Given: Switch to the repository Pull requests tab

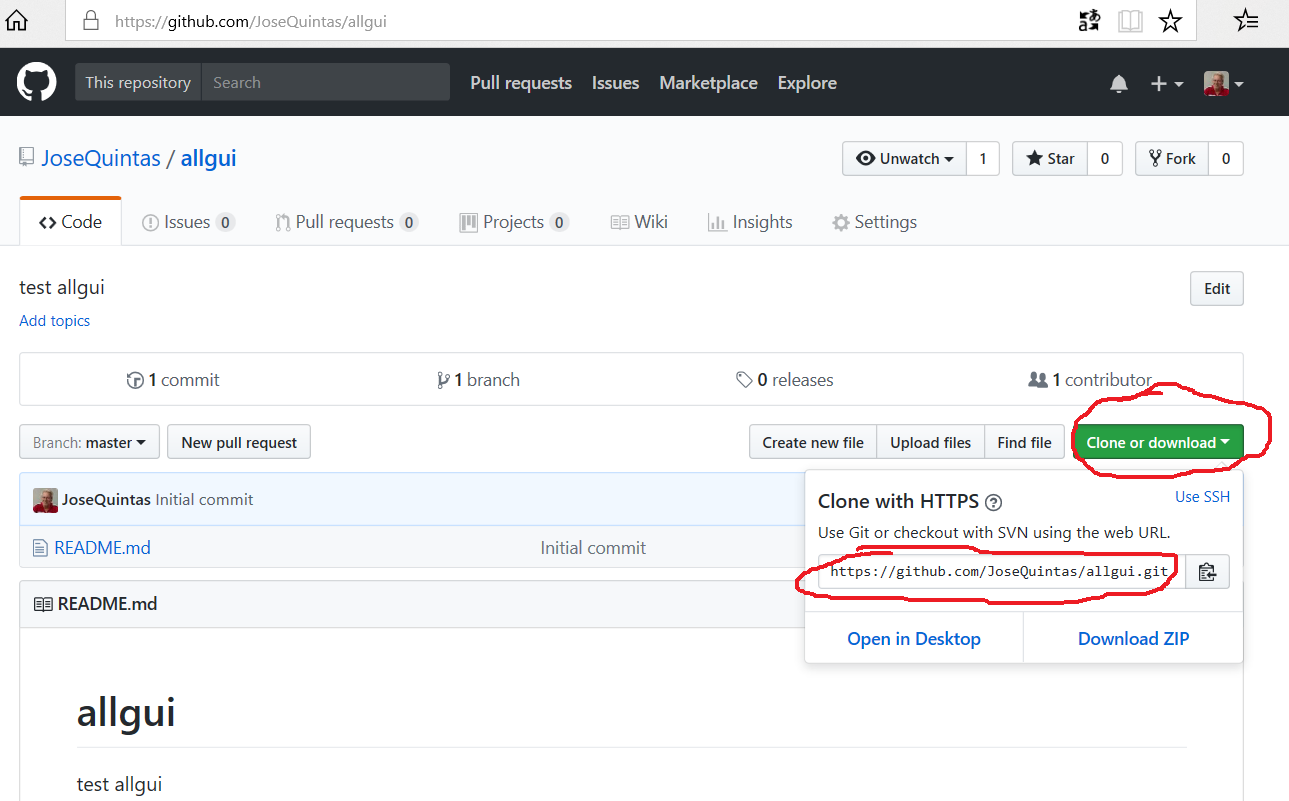Looking at the screenshot, I should 346,222.
